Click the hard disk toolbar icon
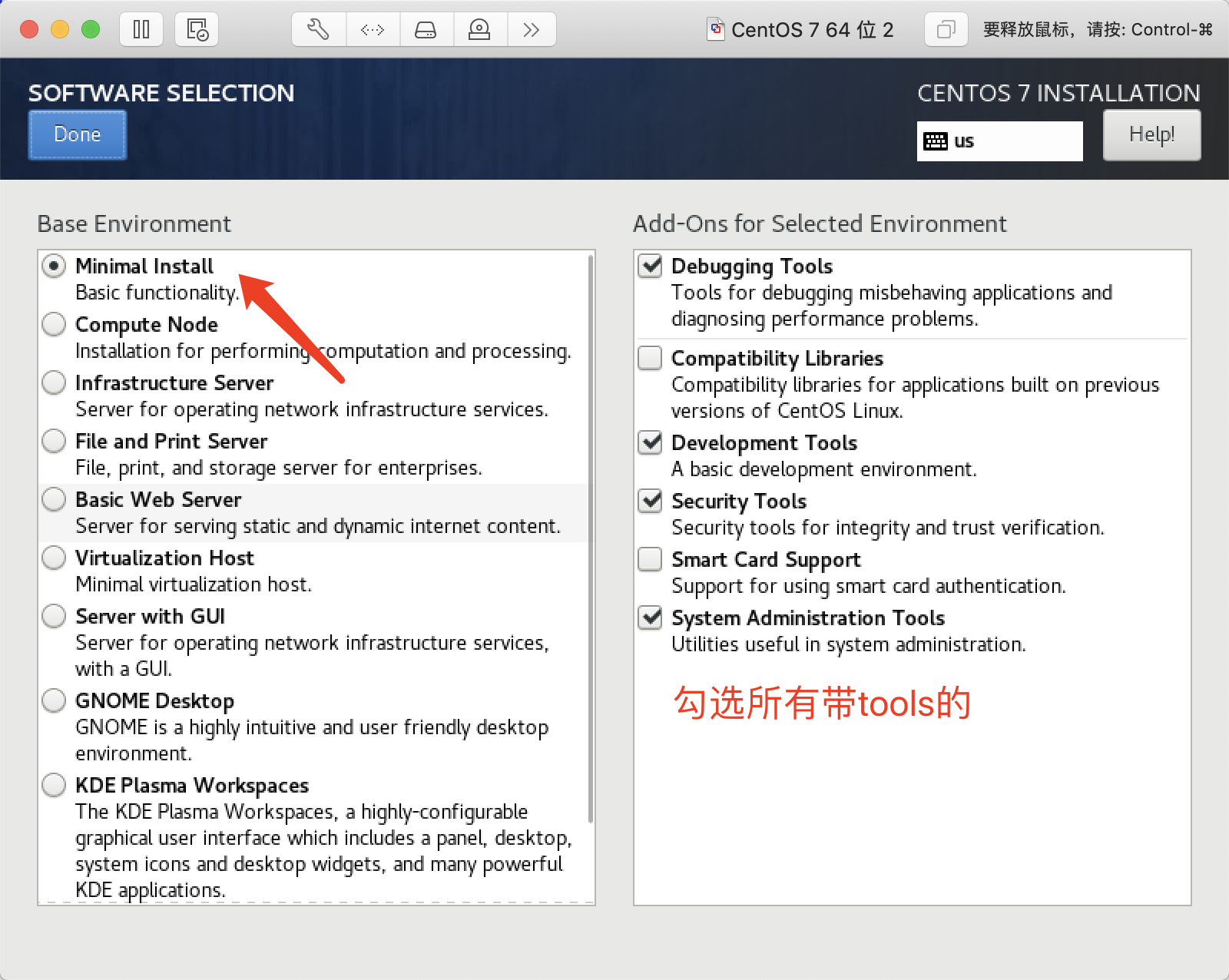Image resolution: width=1229 pixels, height=980 pixels. (x=426, y=30)
